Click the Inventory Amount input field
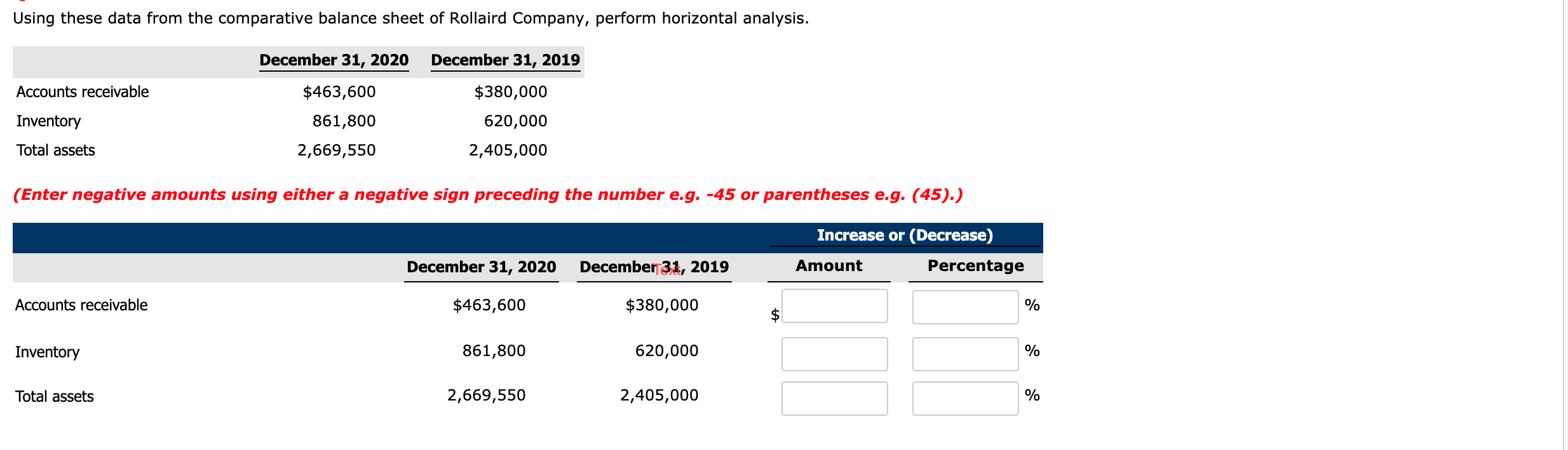The width and height of the screenshot is (1568, 450). [x=834, y=353]
